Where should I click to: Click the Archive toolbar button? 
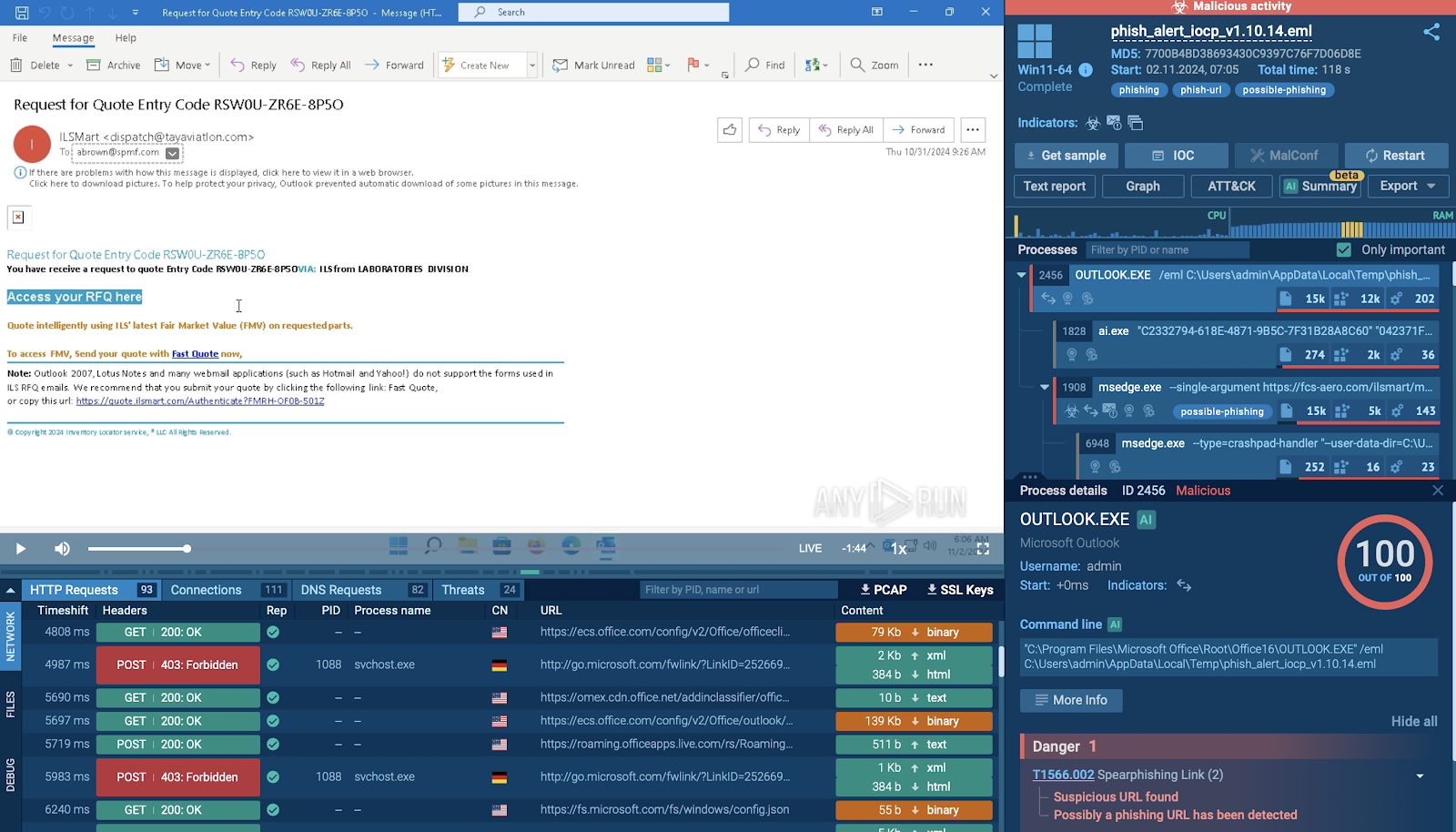tap(113, 65)
